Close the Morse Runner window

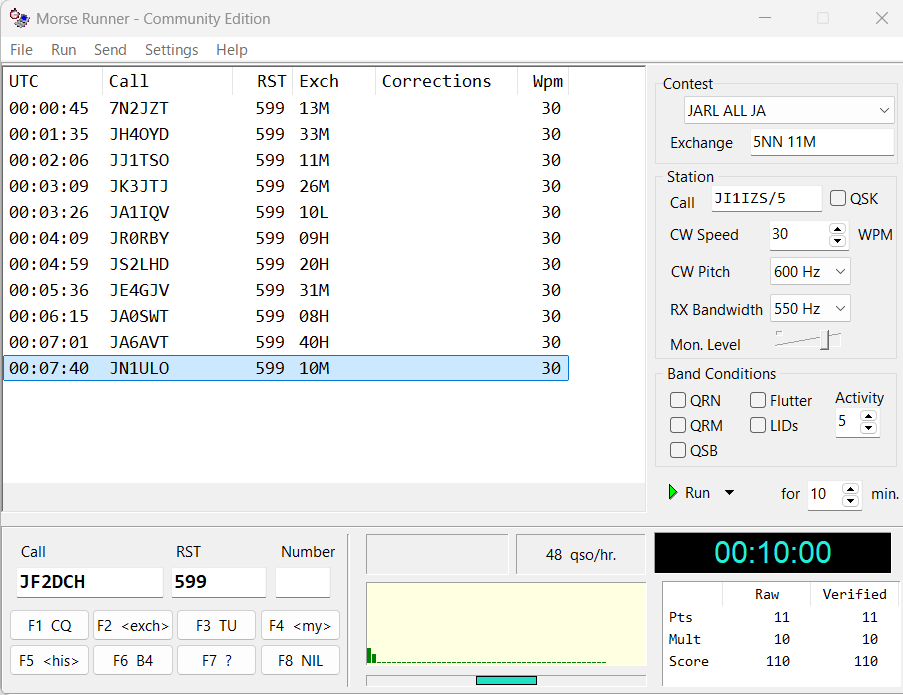[881, 18]
